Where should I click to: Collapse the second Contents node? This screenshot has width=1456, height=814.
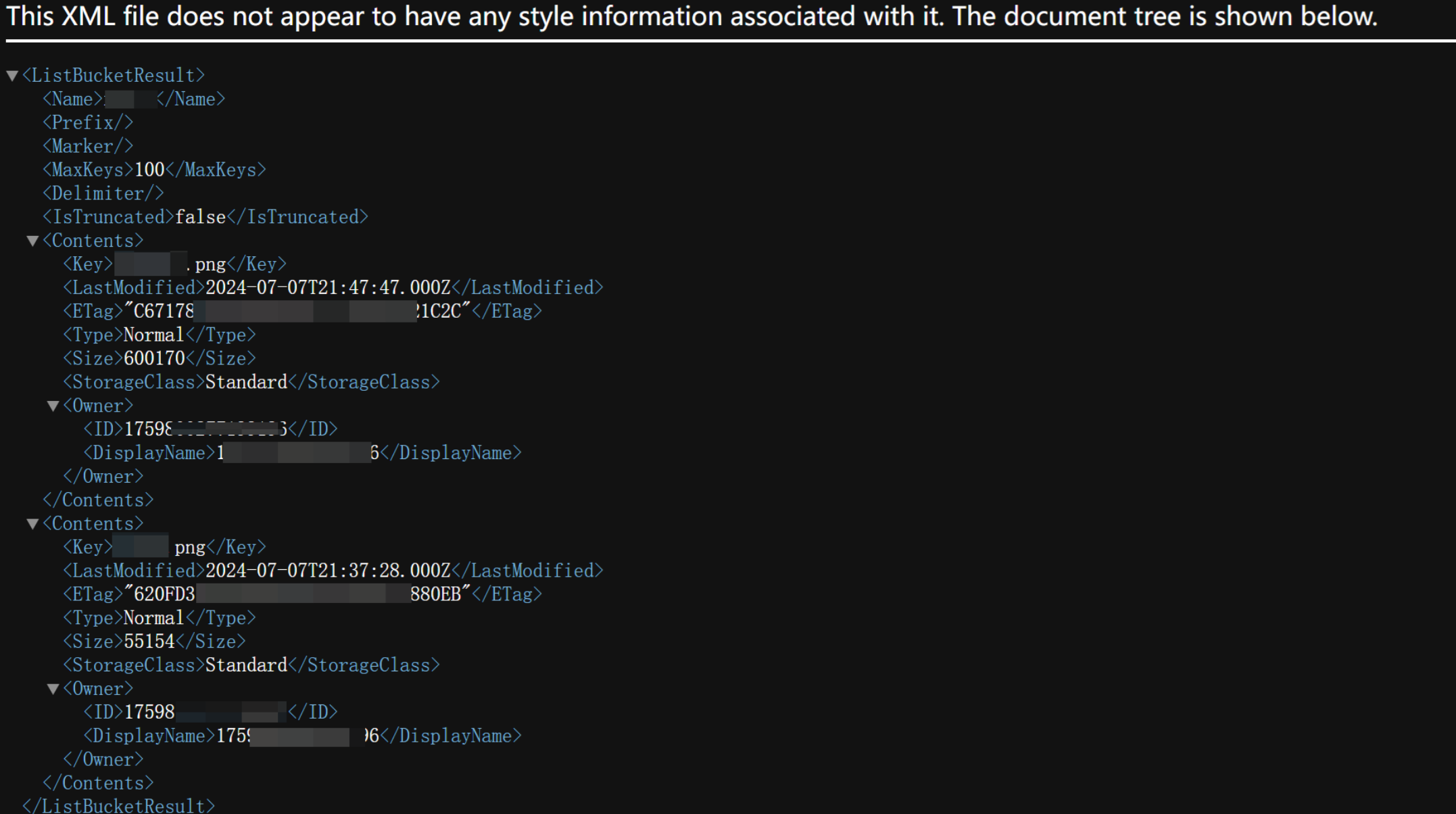coord(32,524)
